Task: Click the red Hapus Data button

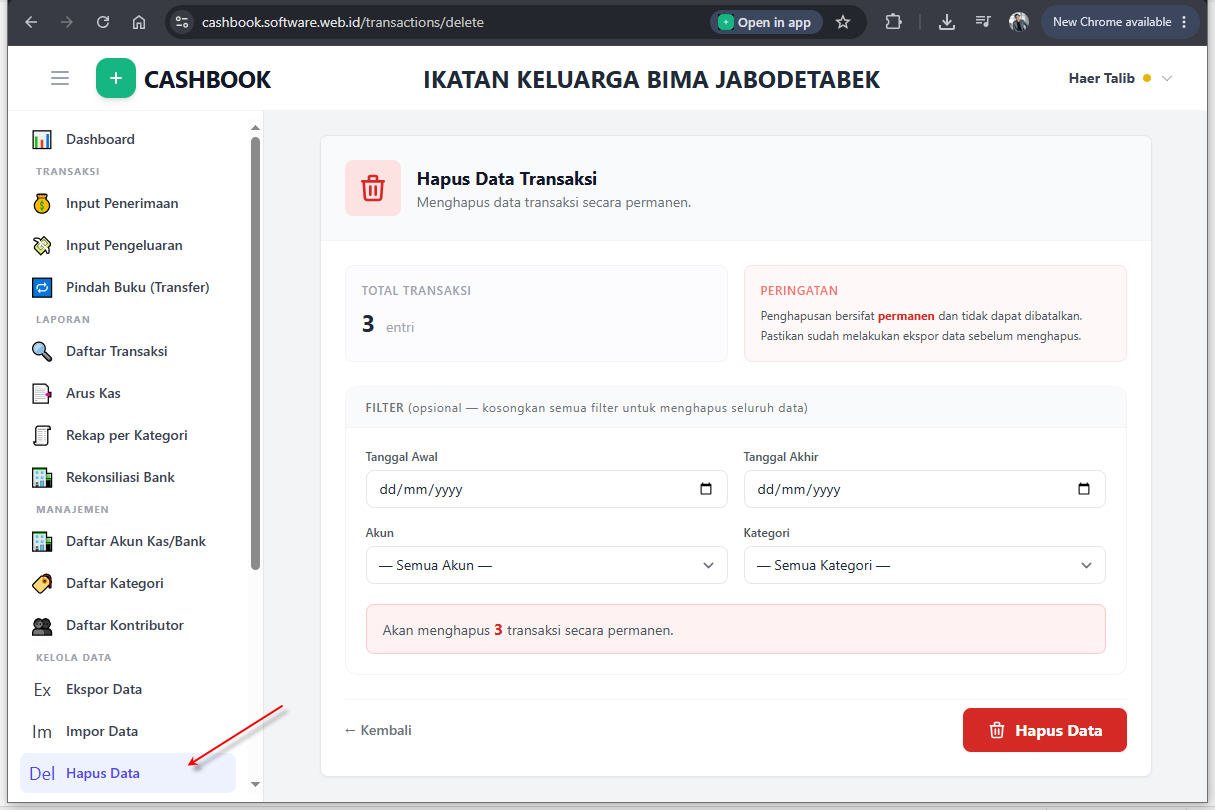Action: pyautogui.click(x=1044, y=730)
